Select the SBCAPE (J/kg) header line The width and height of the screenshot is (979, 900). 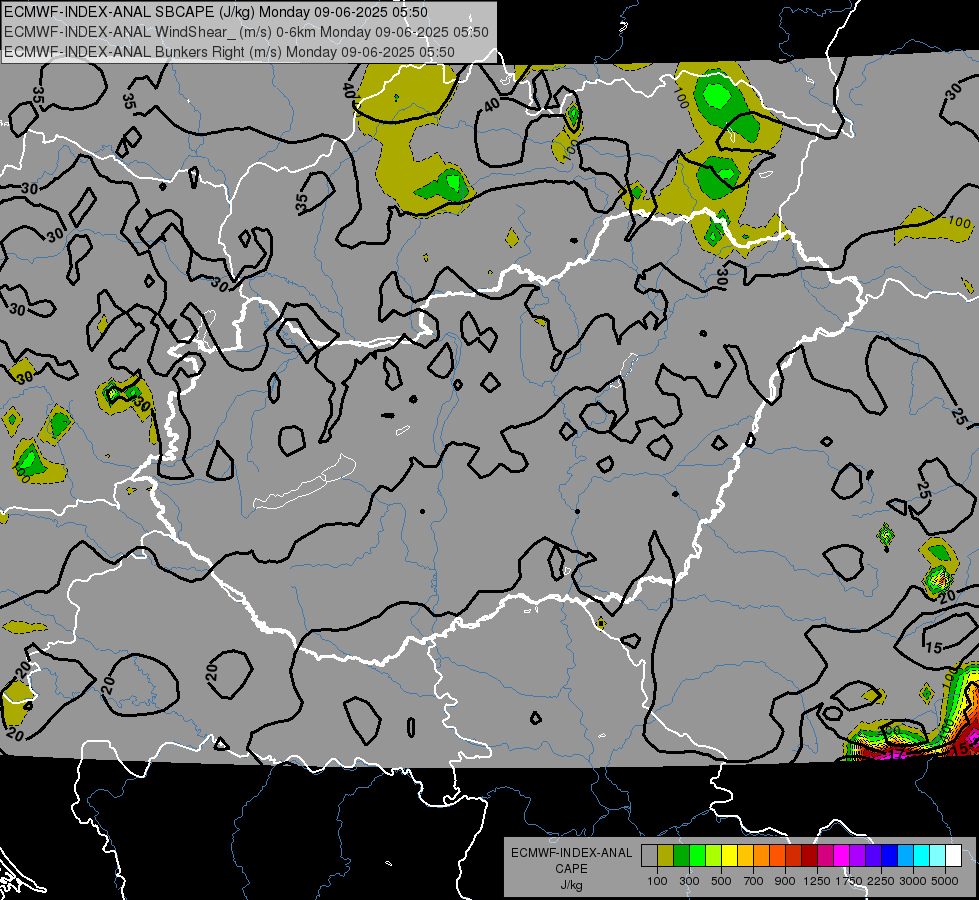(x=216, y=12)
